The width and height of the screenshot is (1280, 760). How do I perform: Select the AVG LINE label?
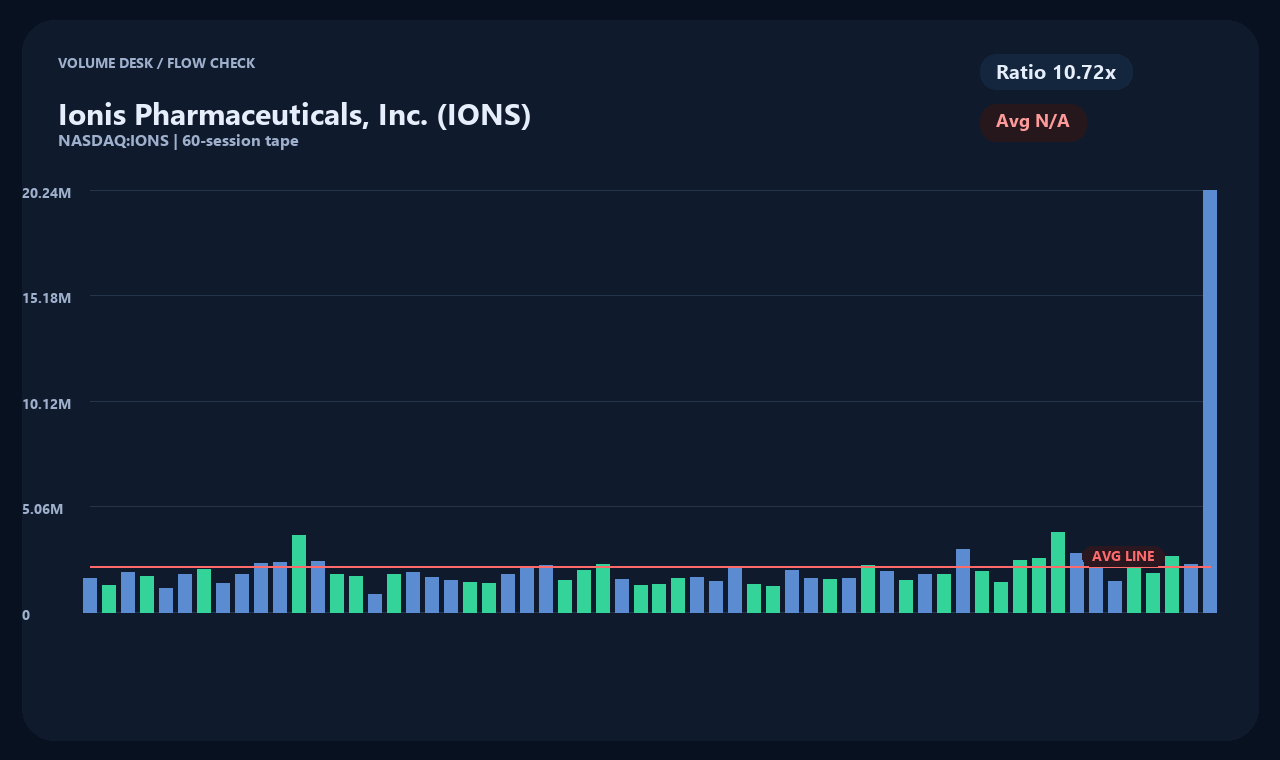coord(1123,556)
